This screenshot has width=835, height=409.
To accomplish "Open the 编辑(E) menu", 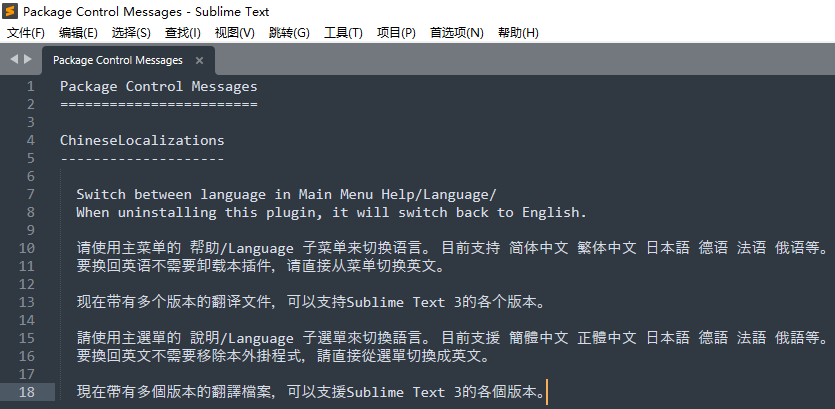I will pyautogui.click(x=78, y=33).
